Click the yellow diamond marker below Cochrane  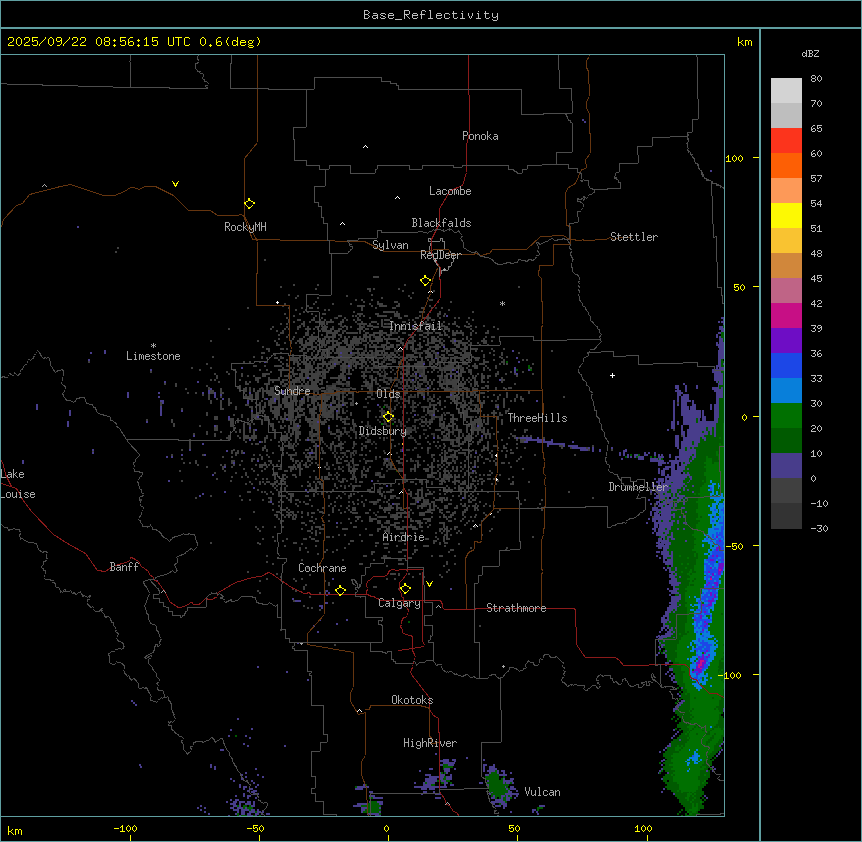[340, 590]
